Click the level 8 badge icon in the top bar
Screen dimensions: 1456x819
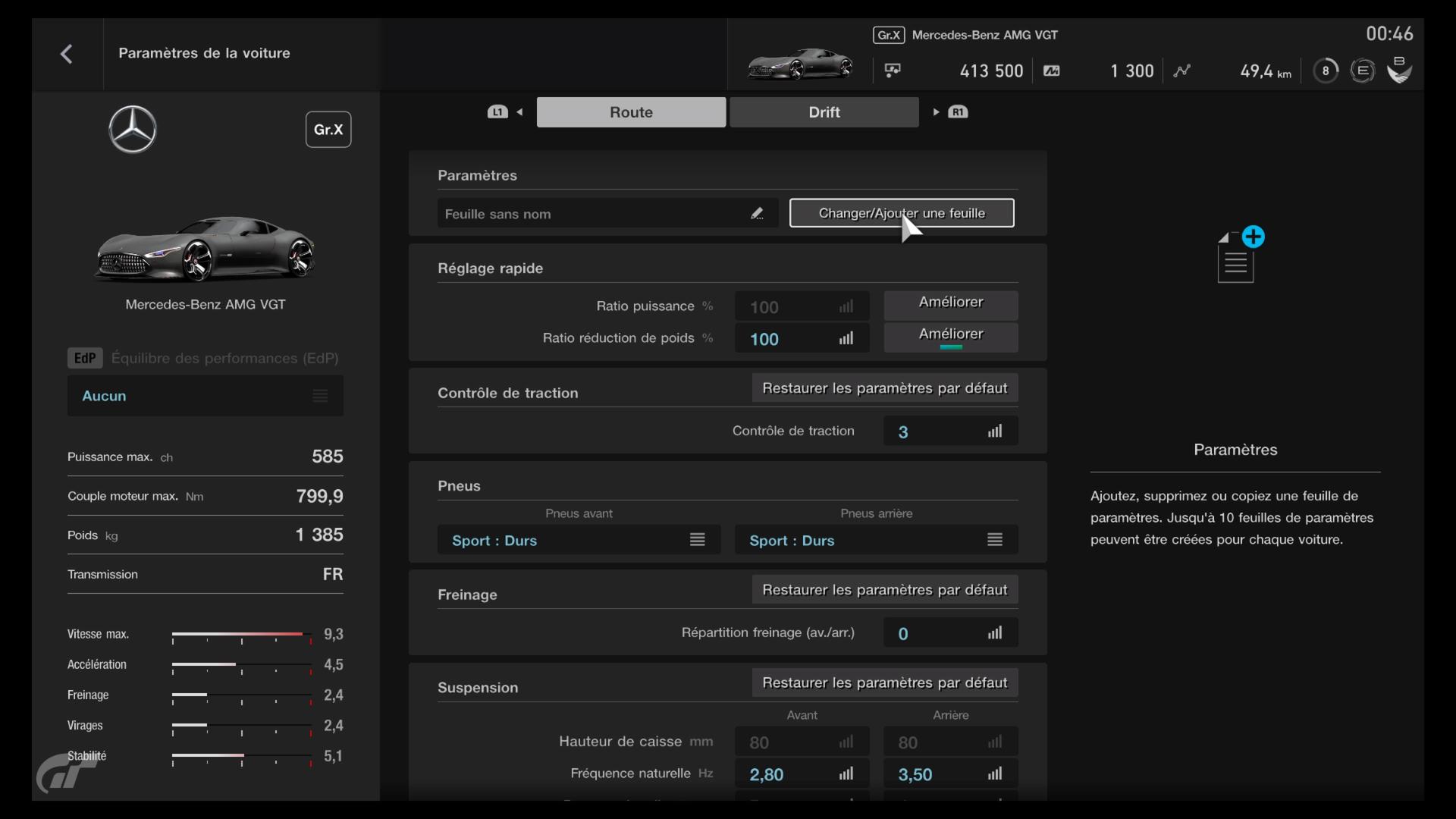click(1325, 71)
